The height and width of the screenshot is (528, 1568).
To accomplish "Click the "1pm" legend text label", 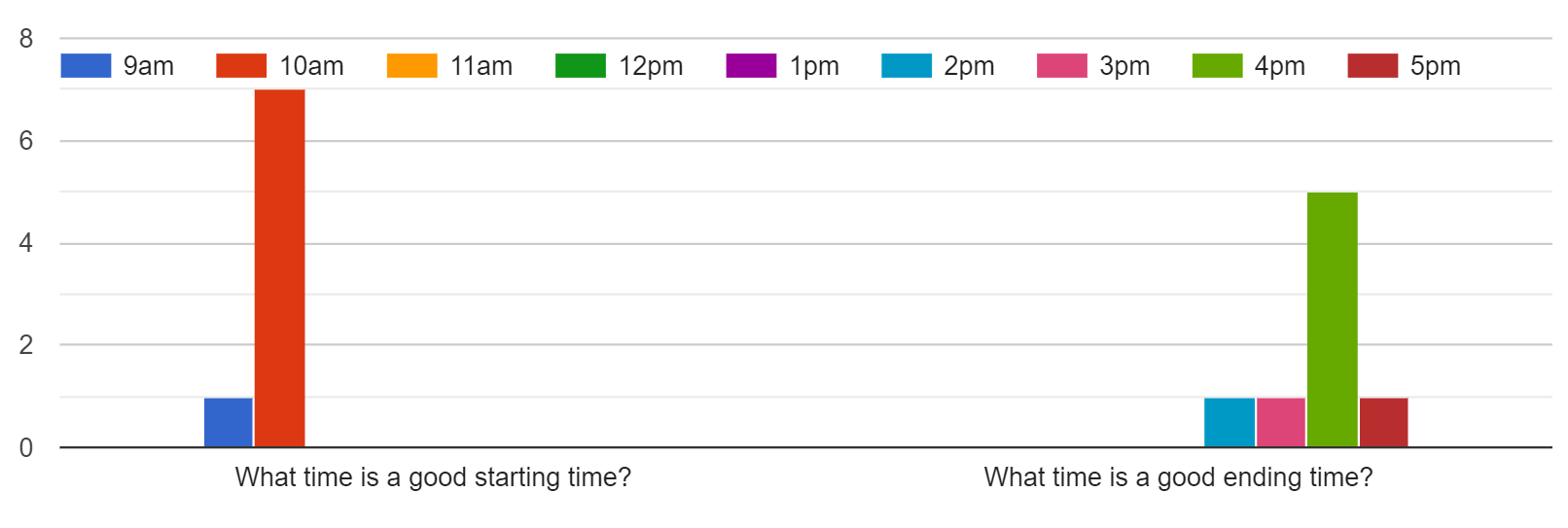I will point(814,66).
